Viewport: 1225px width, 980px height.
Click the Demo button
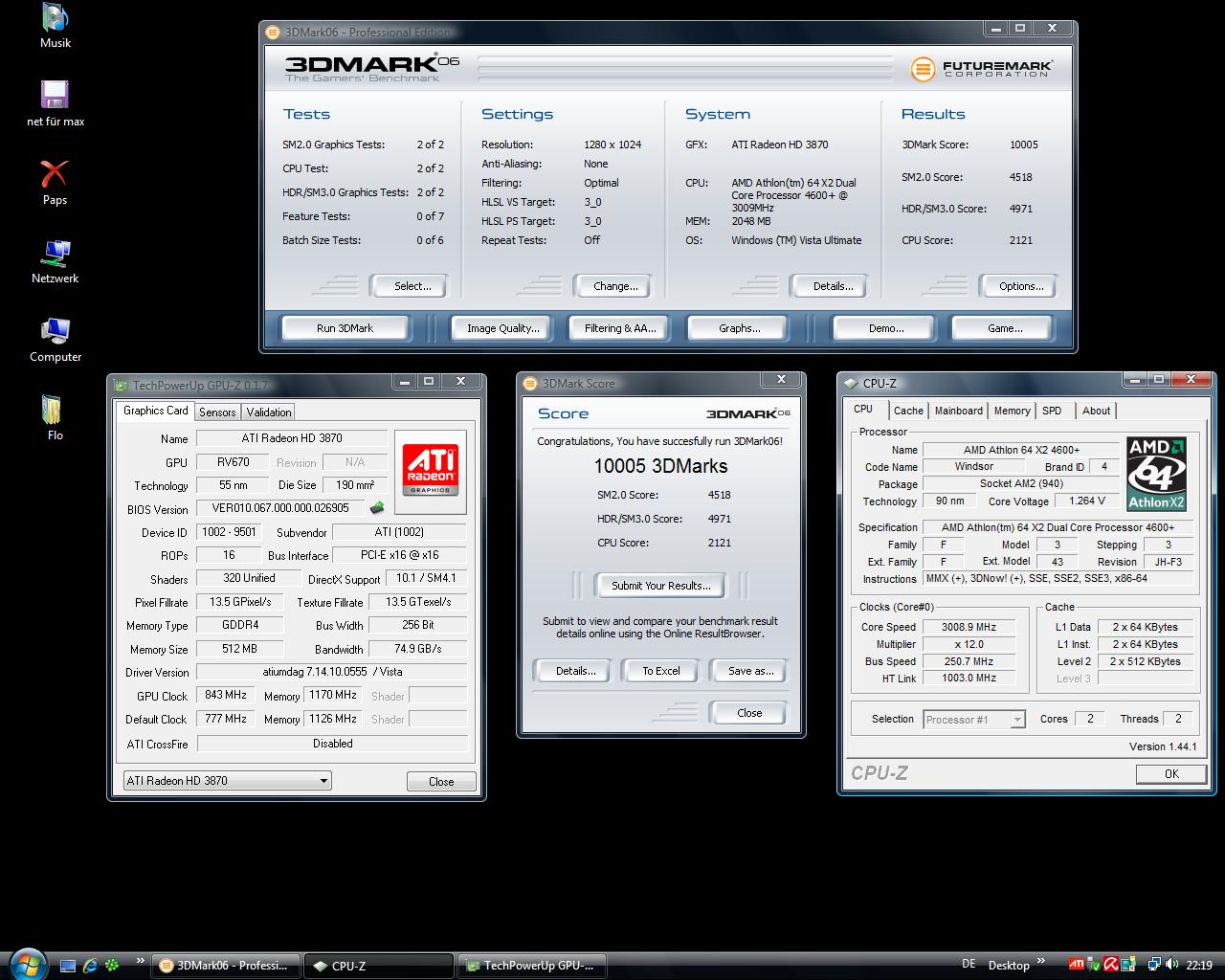coord(885,328)
